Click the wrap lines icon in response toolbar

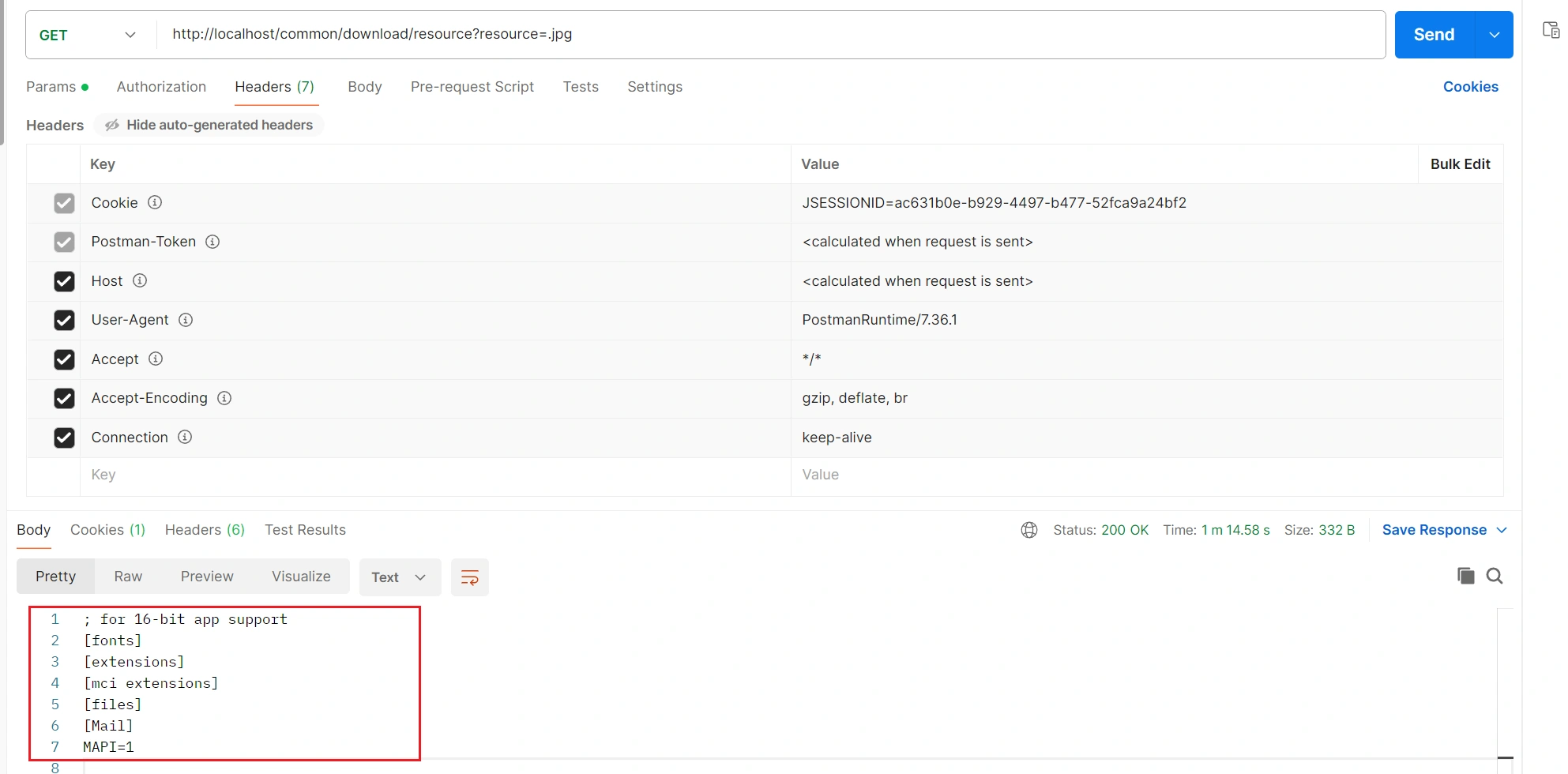coord(469,577)
